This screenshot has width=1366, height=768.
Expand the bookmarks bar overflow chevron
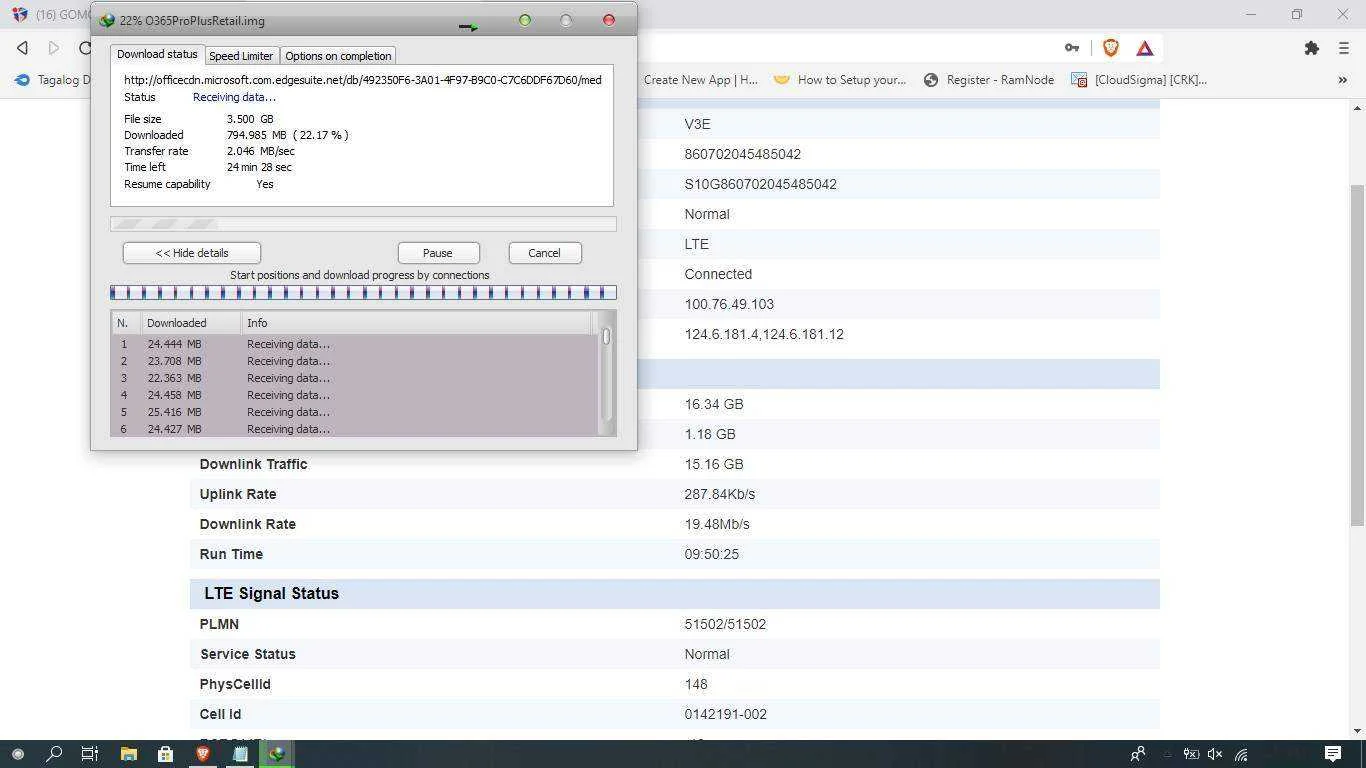pyautogui.click(x=1343, y=80)
